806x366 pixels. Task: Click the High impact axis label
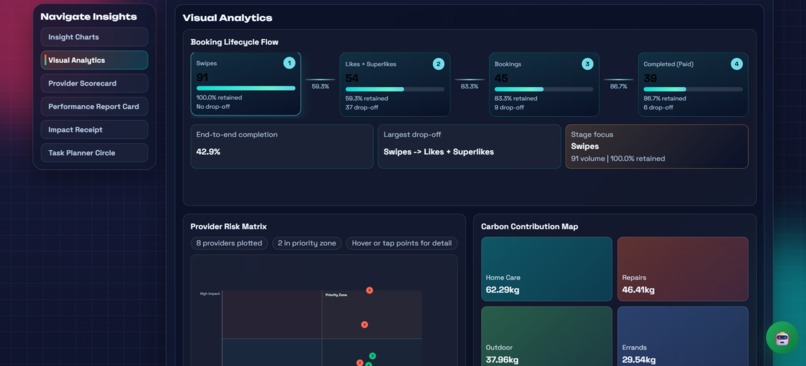pos(210,294)
